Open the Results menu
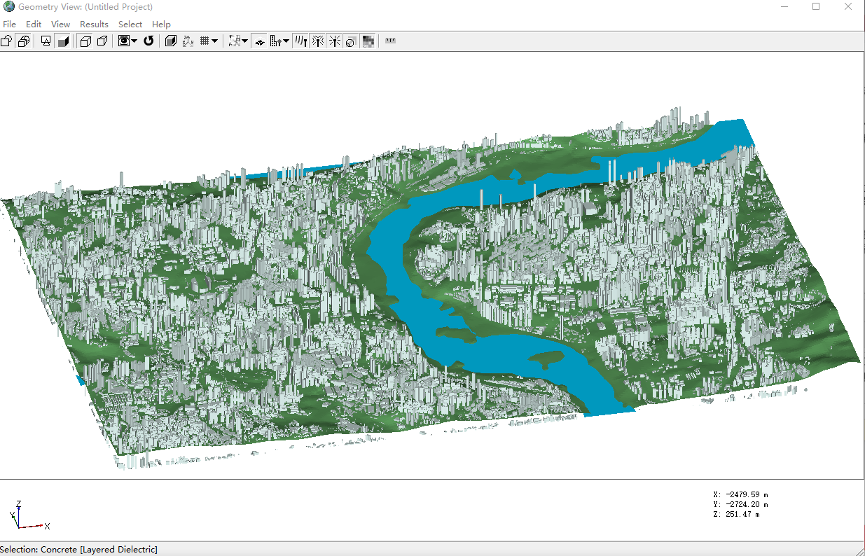The width and height of the screenshot is (866, 556). [94, 24]
